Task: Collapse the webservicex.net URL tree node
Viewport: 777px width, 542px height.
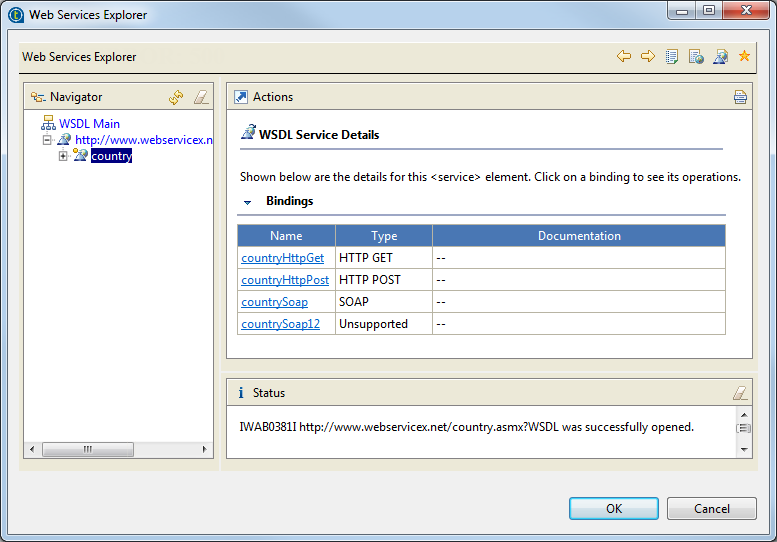Action: (48, 140)
